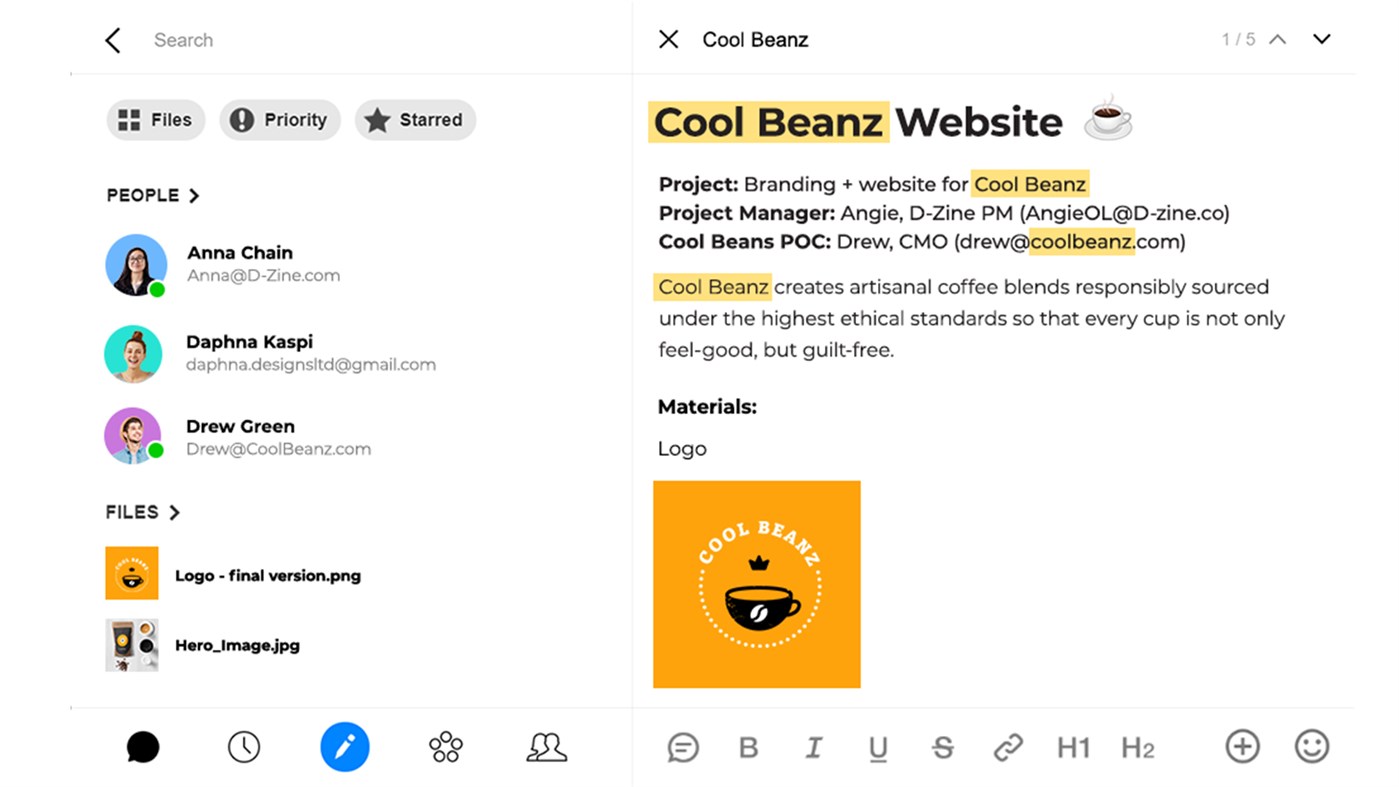Go to next search result arrow
Viewport: 1399px width, 787px height.
(x=1322, y=40)
